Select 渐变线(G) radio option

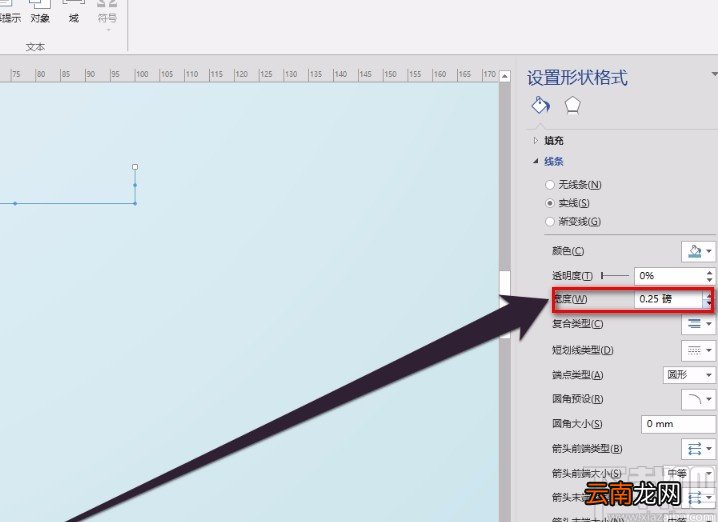click(550, 222)
